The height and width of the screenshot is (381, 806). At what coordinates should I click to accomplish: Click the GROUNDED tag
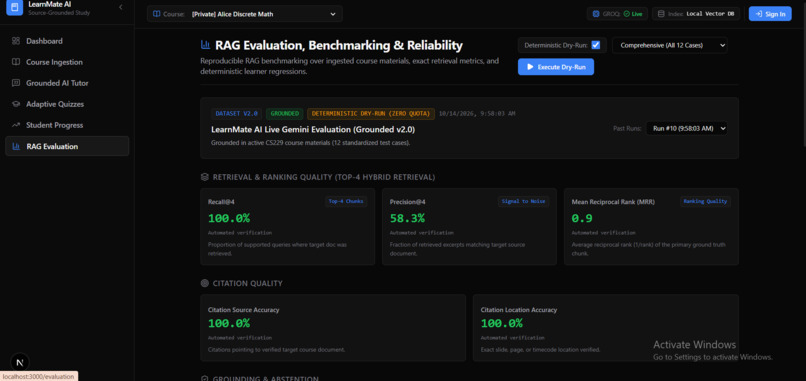(284, 114)
